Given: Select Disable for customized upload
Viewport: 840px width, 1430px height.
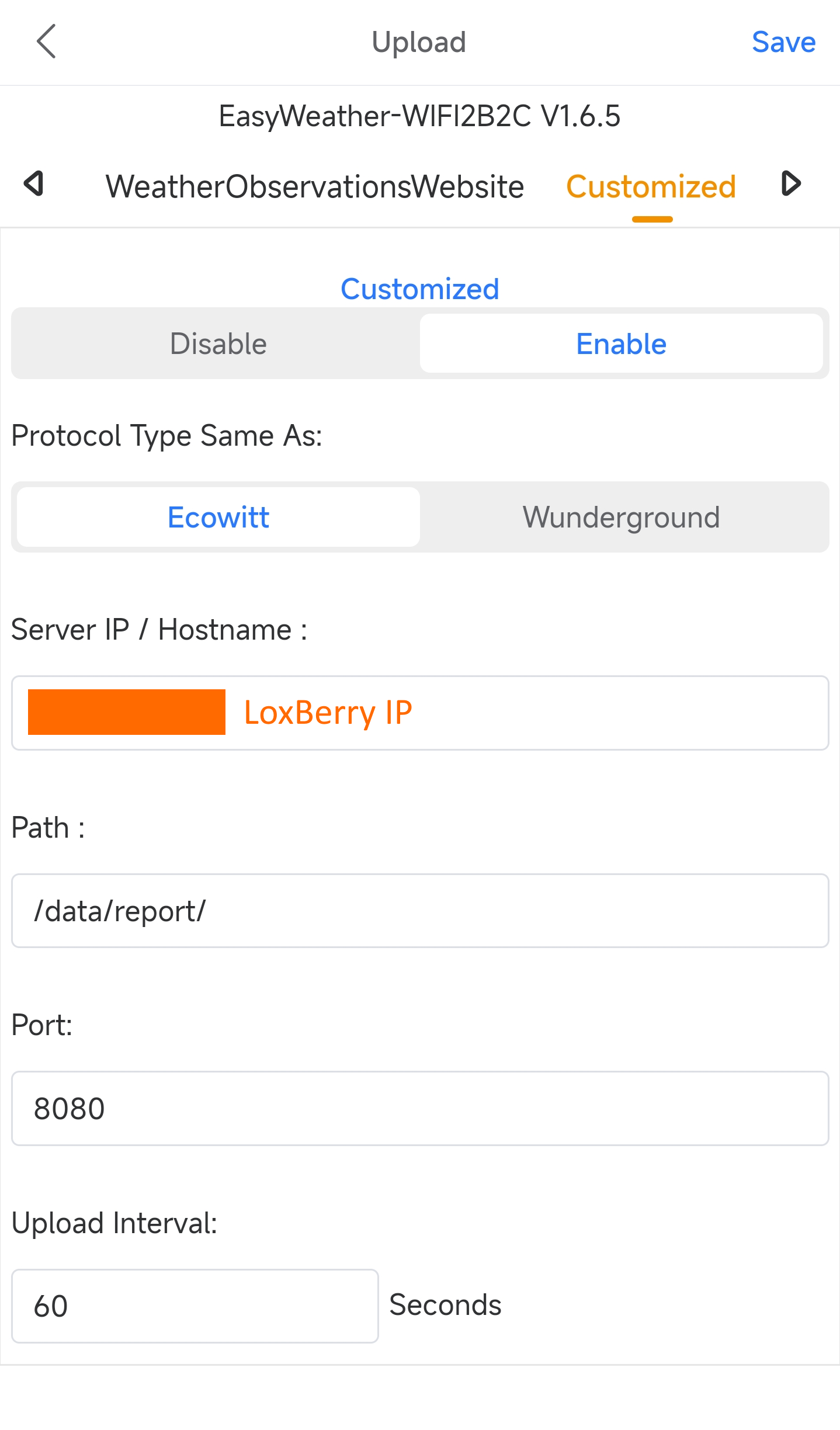Looking at the screenshot, I should pyautogui.click(x=218, y=343).
